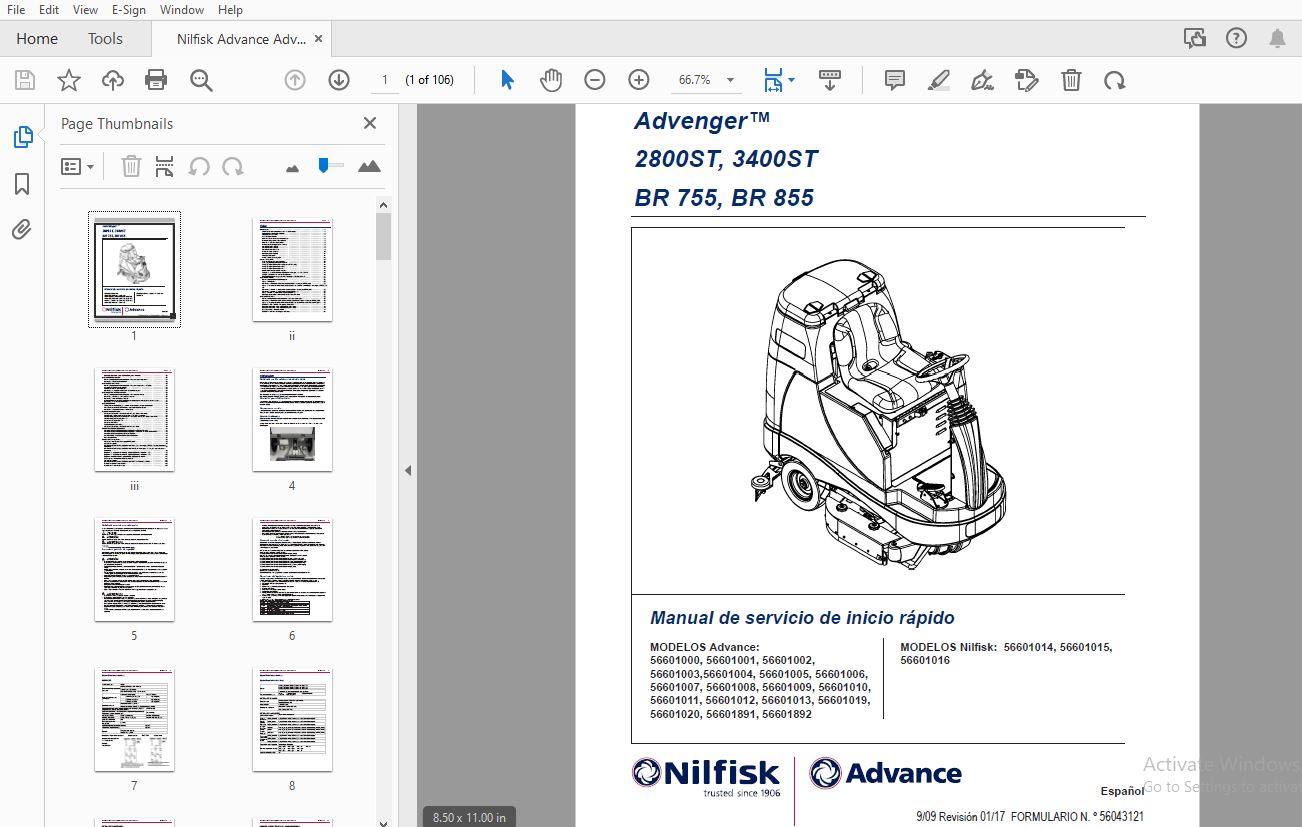Click the page number input field
This screenshot has width=1302, height=827.
coord(385,80)
